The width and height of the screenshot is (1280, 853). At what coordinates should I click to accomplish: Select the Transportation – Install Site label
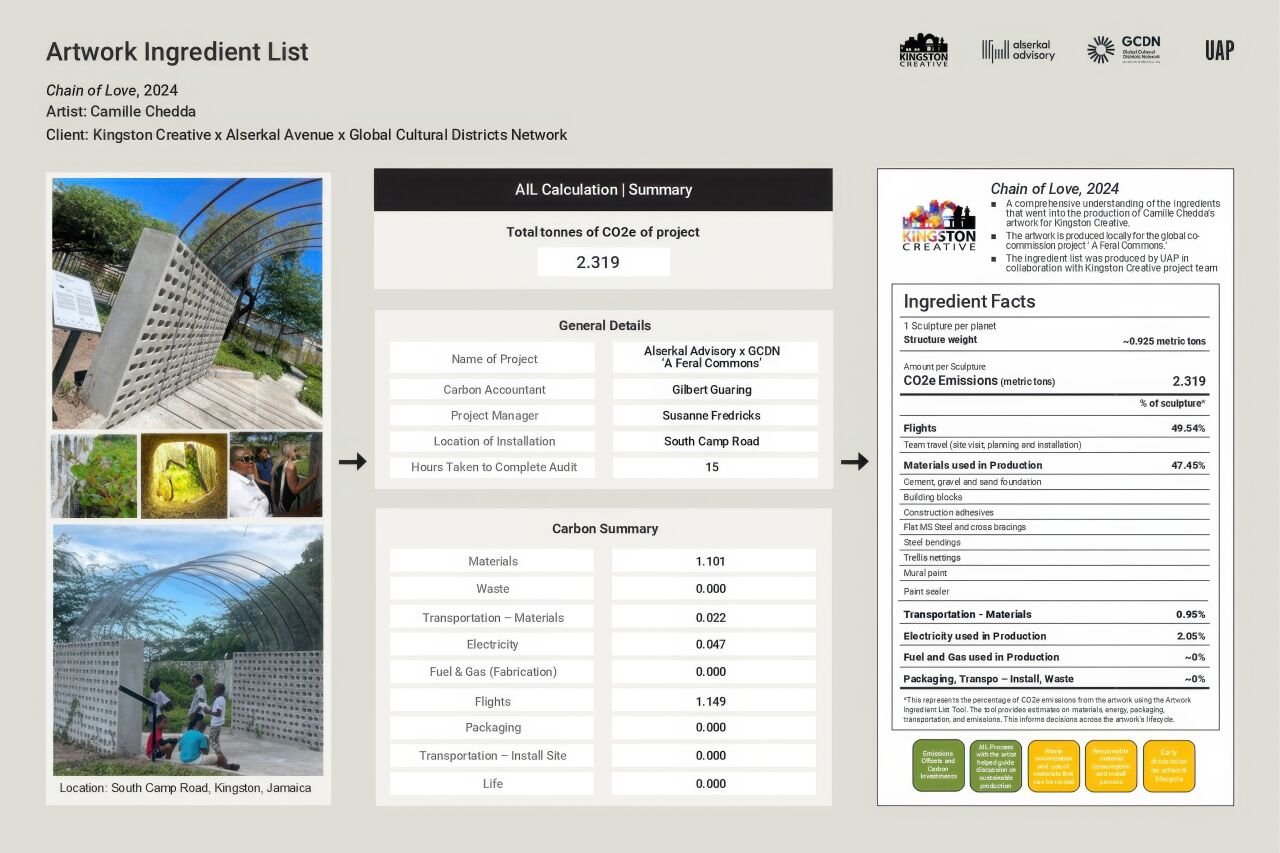point(492,755)
